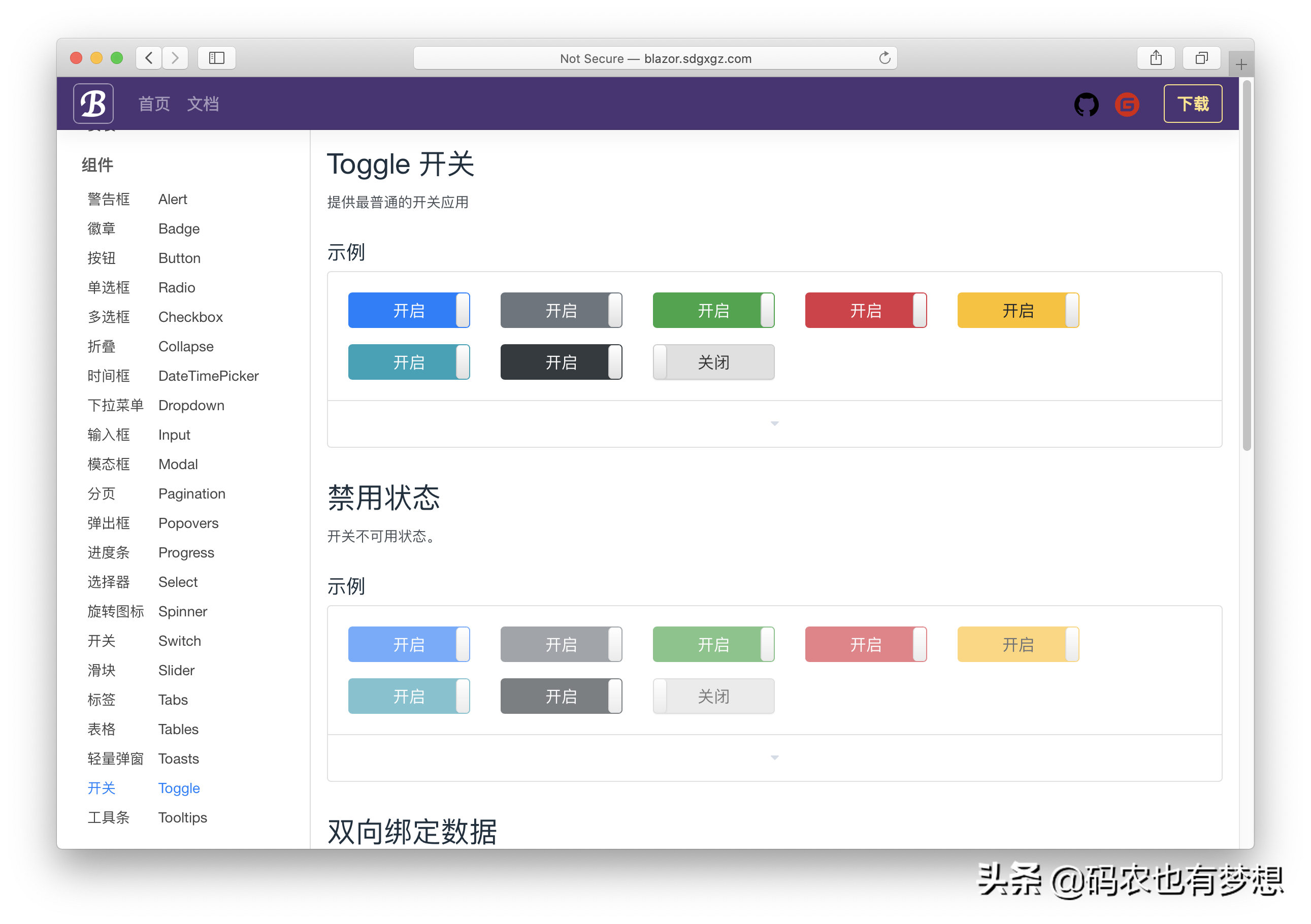
Task: Click the disabled faded teal 开启 switch
Action: (x=409, y=696)
